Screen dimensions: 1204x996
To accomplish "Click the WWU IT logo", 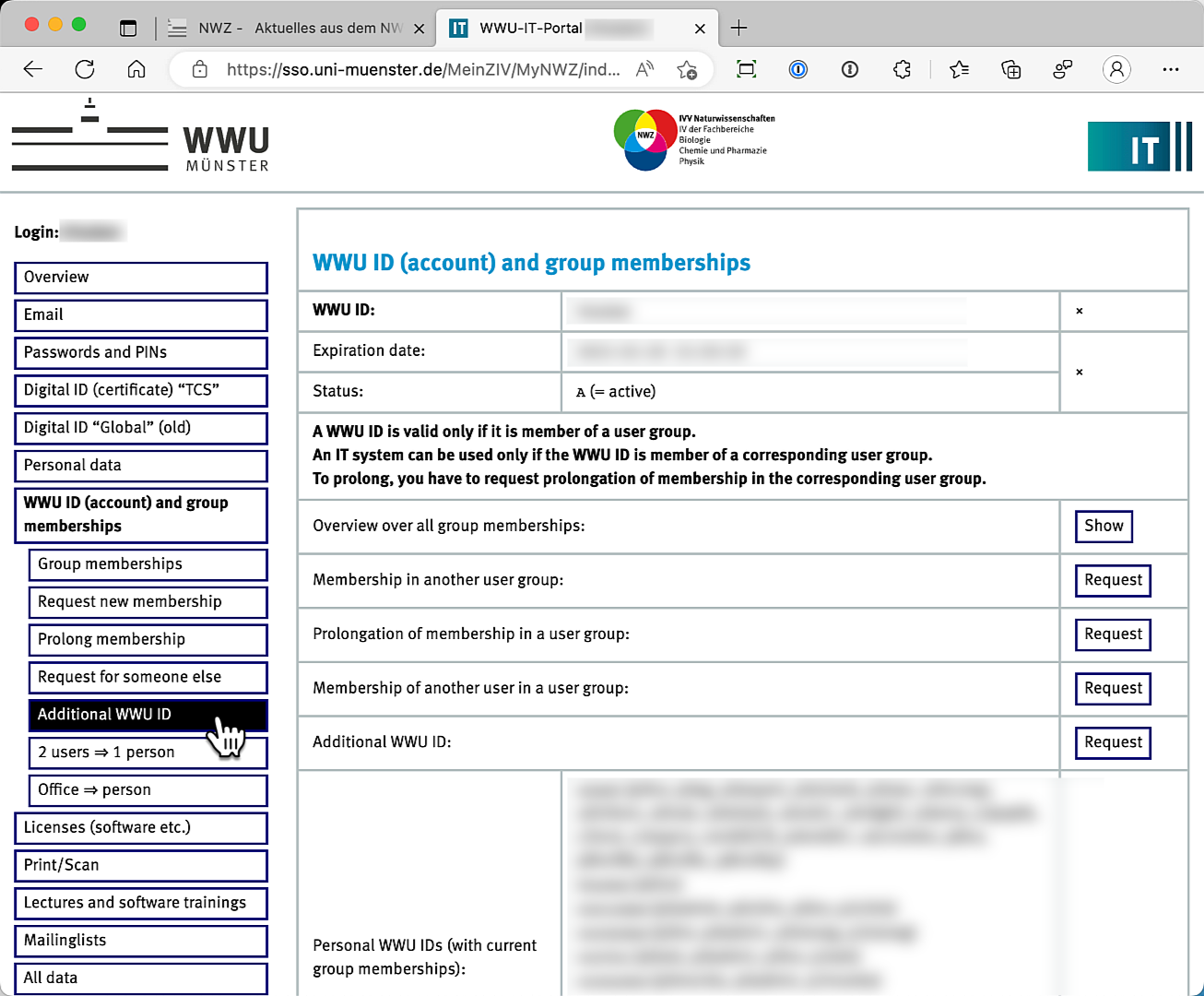I will point(1139,147).
